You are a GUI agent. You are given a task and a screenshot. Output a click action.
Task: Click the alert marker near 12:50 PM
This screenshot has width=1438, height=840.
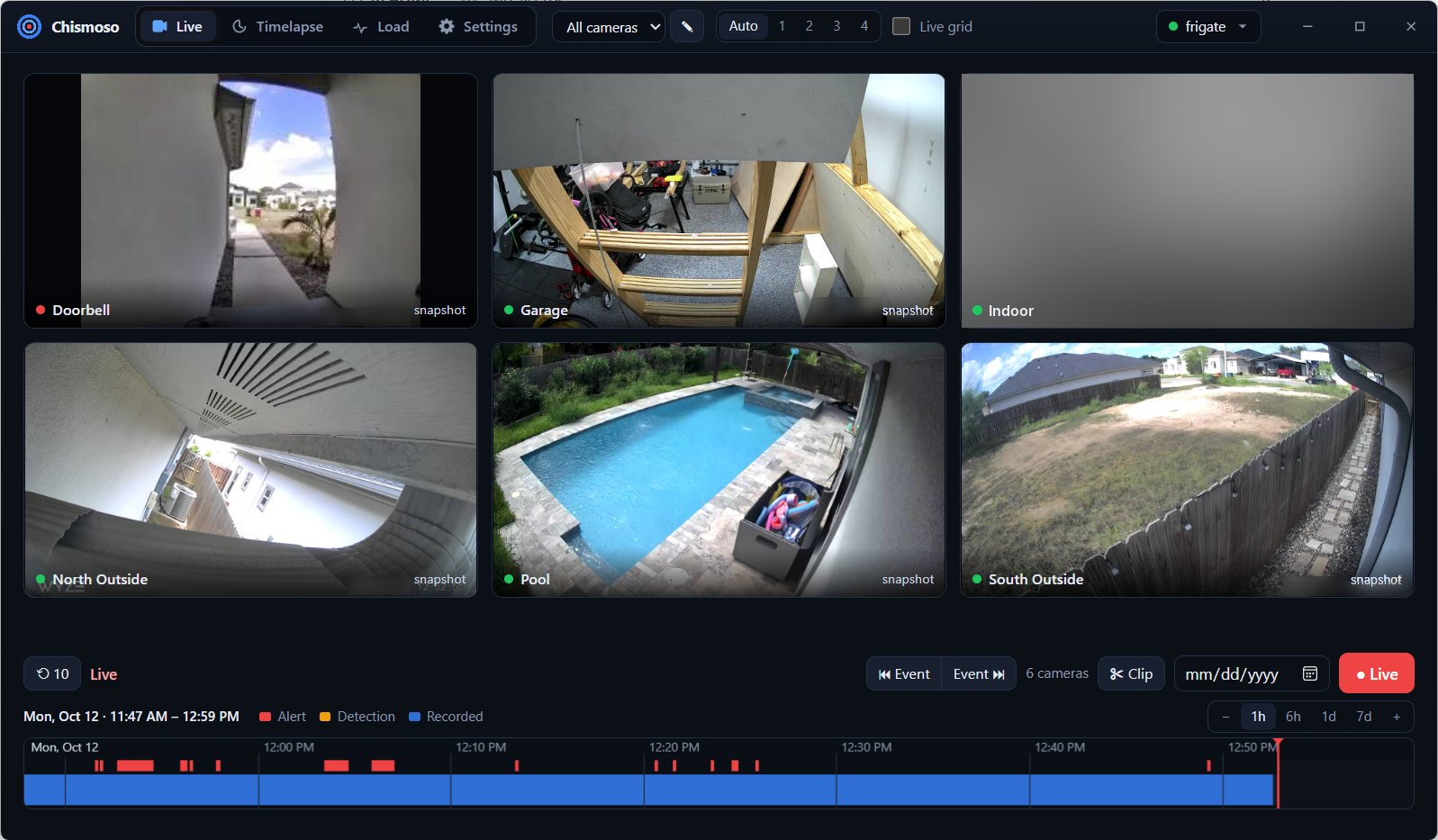click(1208, 765)
